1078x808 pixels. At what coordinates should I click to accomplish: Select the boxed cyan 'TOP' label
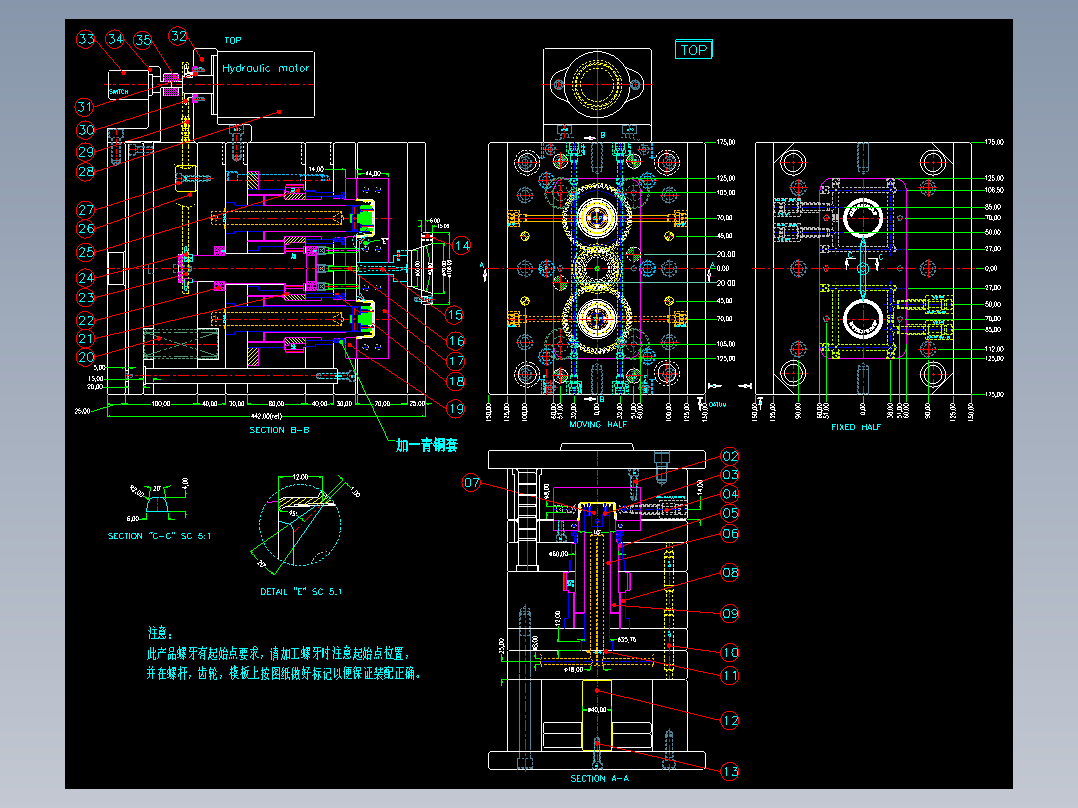tap(693, 50)
